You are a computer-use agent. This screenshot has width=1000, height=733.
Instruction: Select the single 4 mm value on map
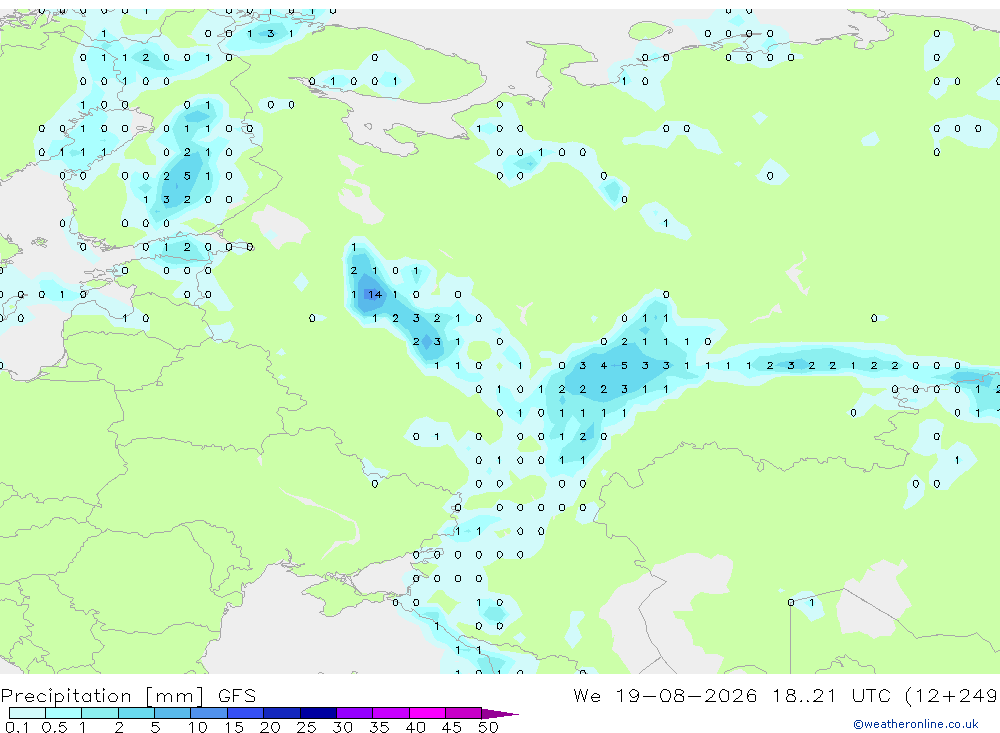coord(603,366)
